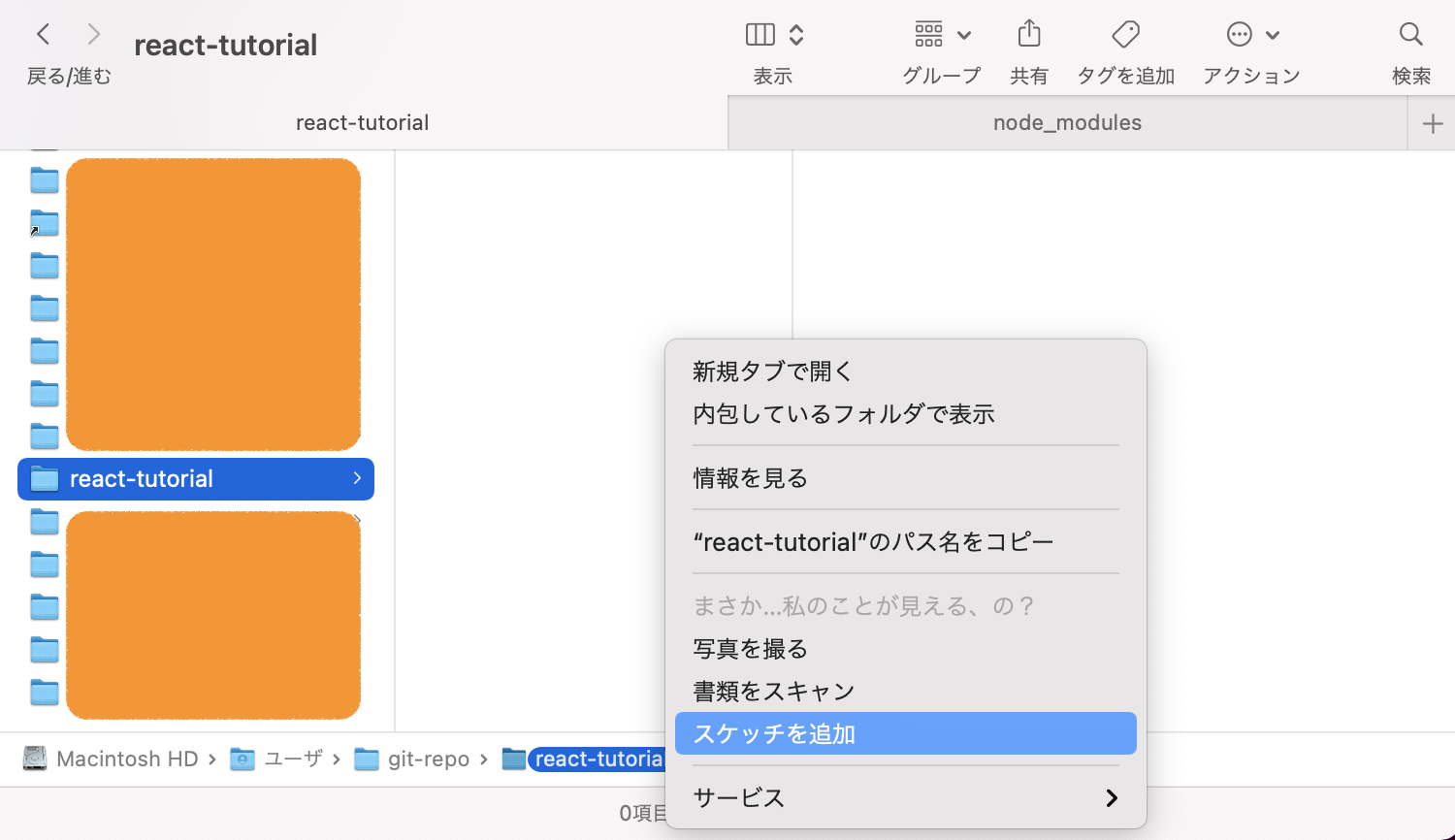Click the 検索 (search) magnifier icon
1455x840 pixels.
pyautogui.click(x=1410, y=34)
